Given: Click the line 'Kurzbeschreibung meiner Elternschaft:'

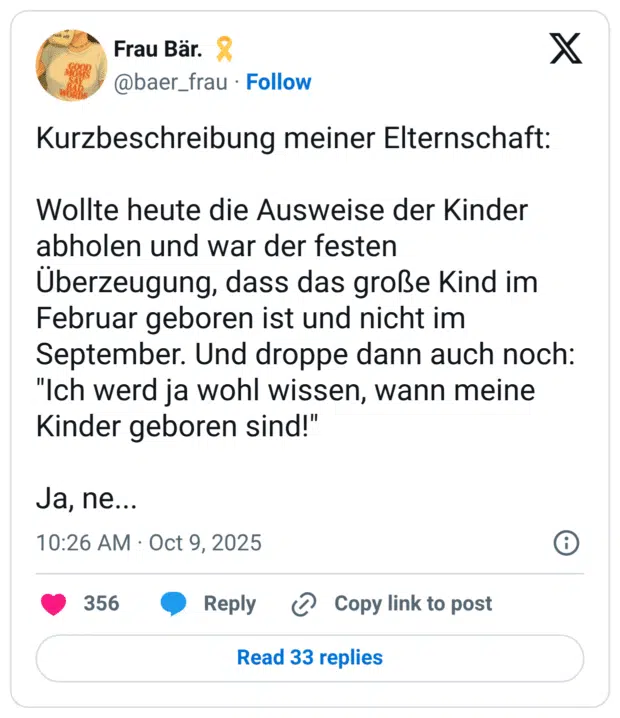Looking at the screenshot, I should pos(293,138).
